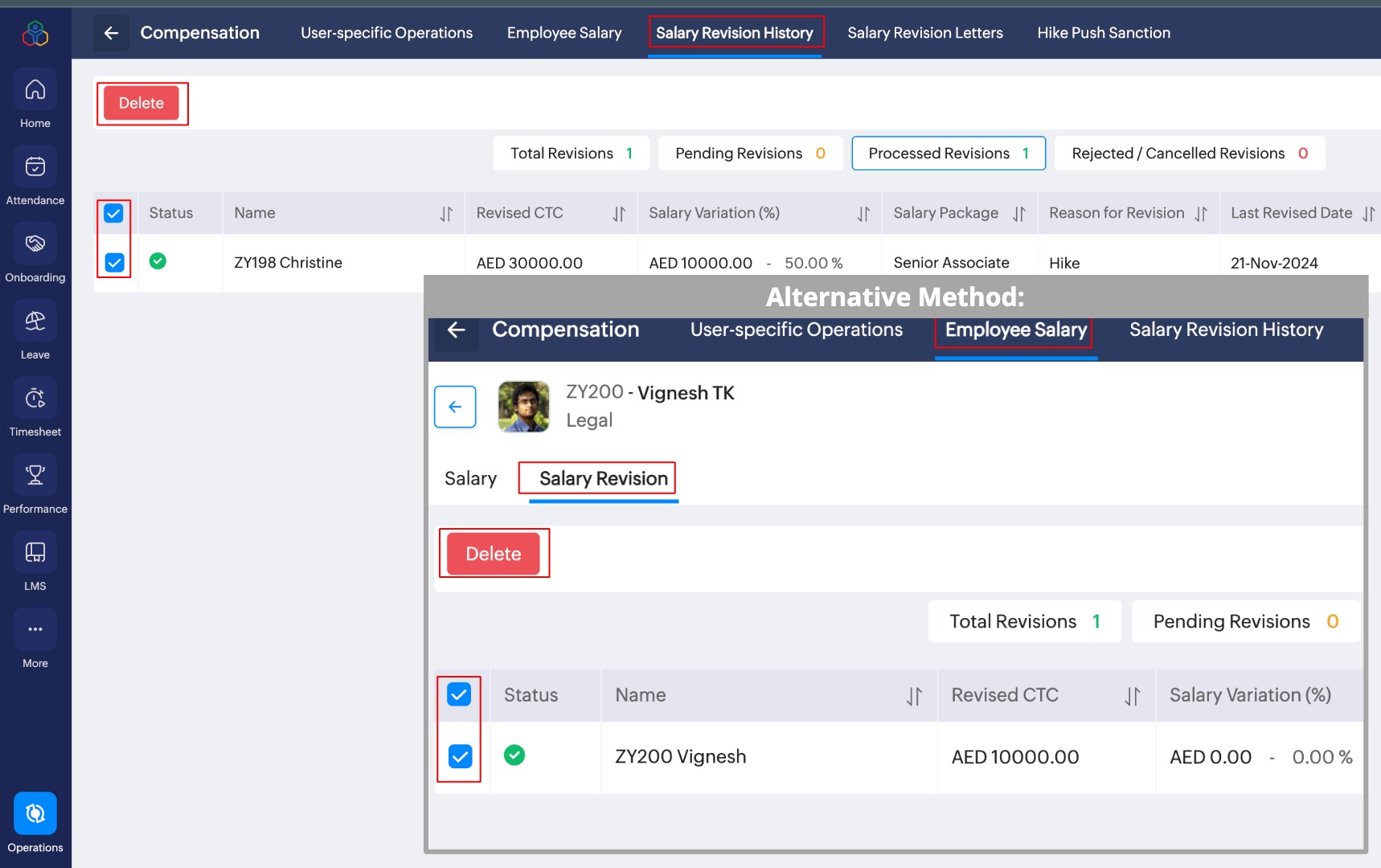Image resolution: width=1381 pixels, height=868 pixels.
Task: Open Timesheet clock icon
Action: (x=35, y=399)
